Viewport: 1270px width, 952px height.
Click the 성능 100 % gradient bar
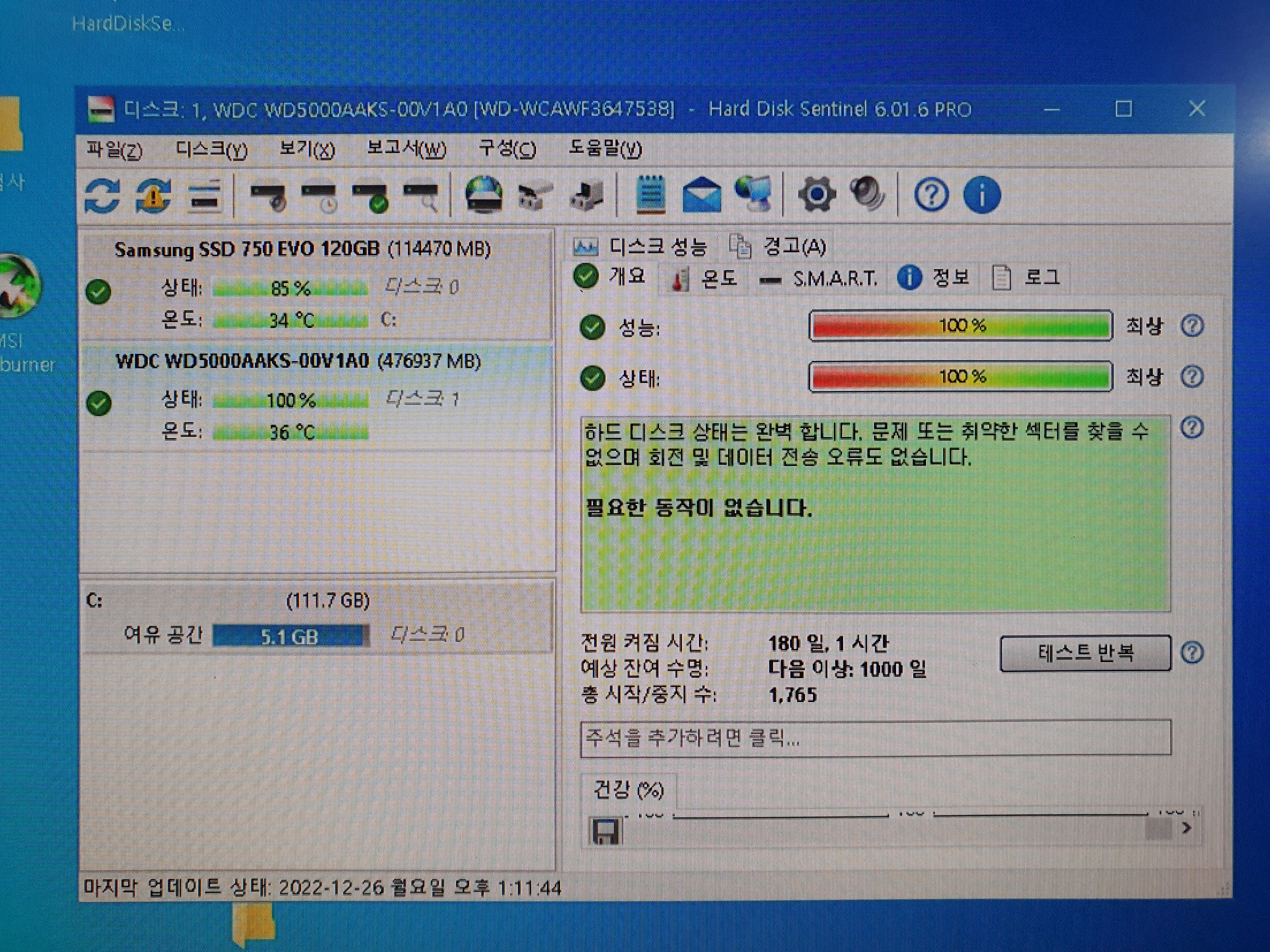(x=961, y=326)
